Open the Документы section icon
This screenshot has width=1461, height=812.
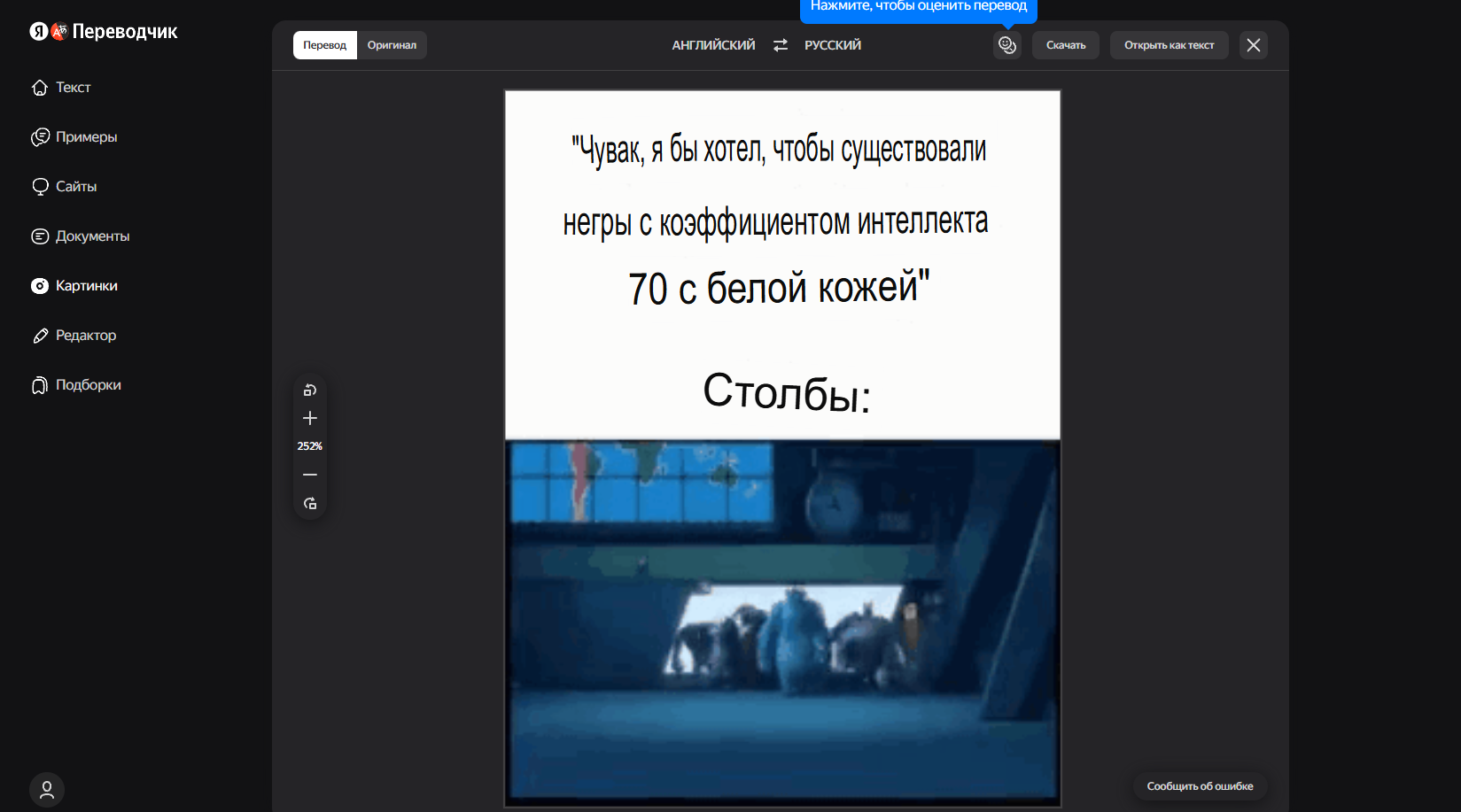40,236
